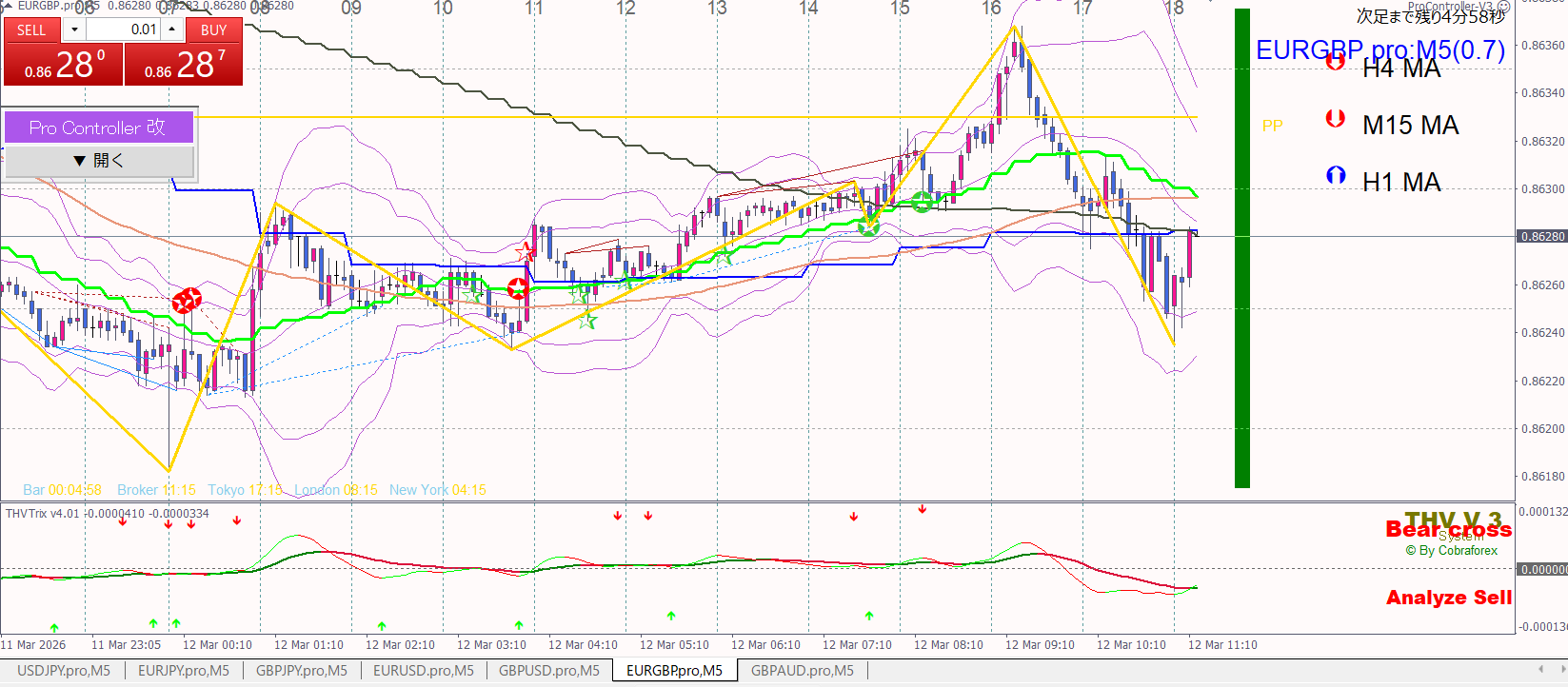Switch to the USDJPY.pro,M5 chart tab
Screen dimensions: 1568x687
64,671
